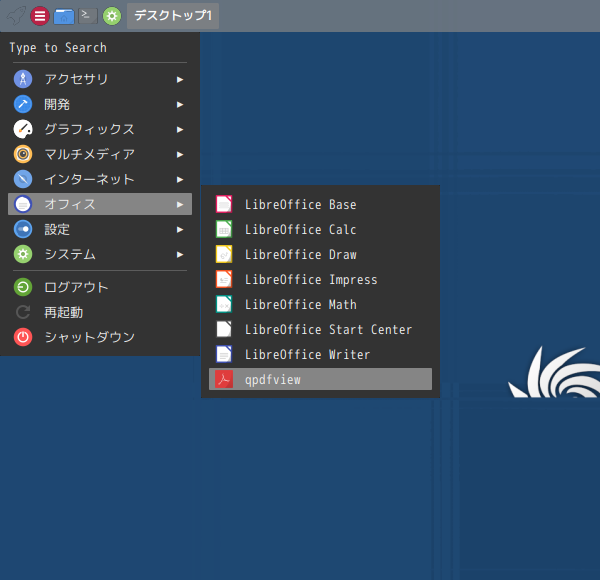Expand submenu arrow next to 開発

click(180, 104)
